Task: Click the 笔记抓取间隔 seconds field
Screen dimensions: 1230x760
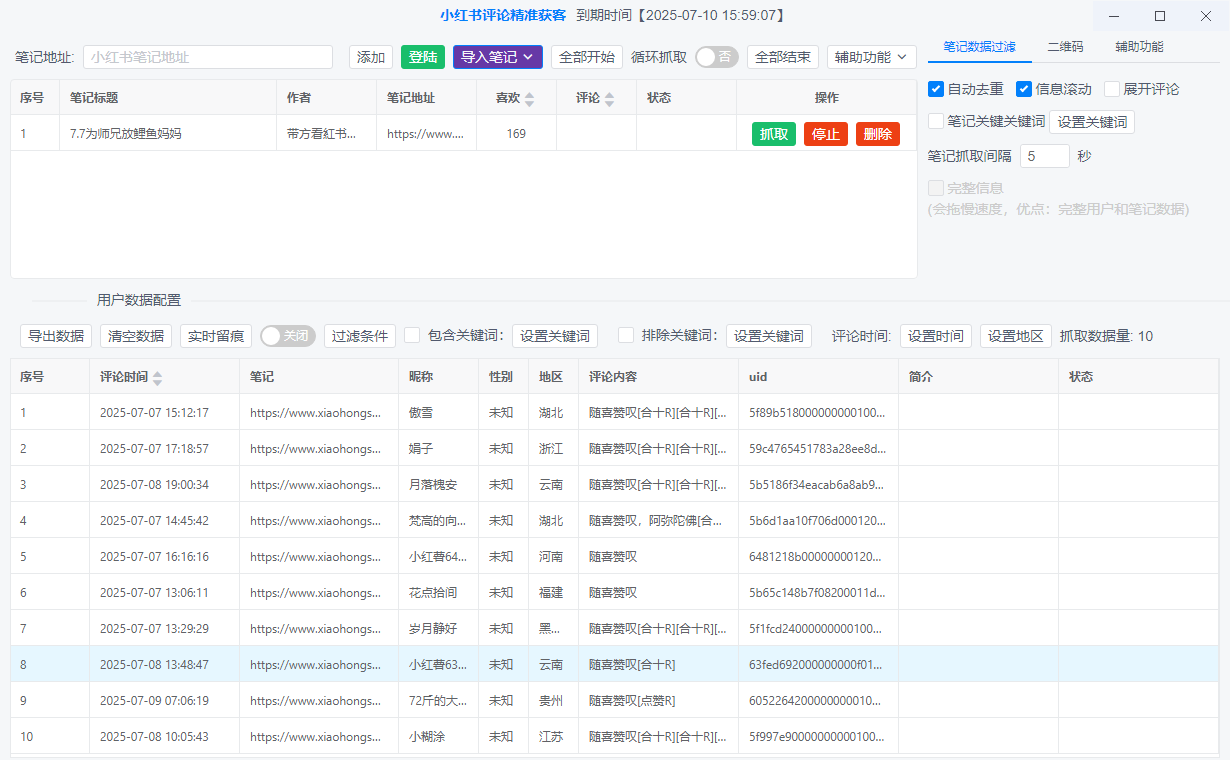Action: 1045,156
